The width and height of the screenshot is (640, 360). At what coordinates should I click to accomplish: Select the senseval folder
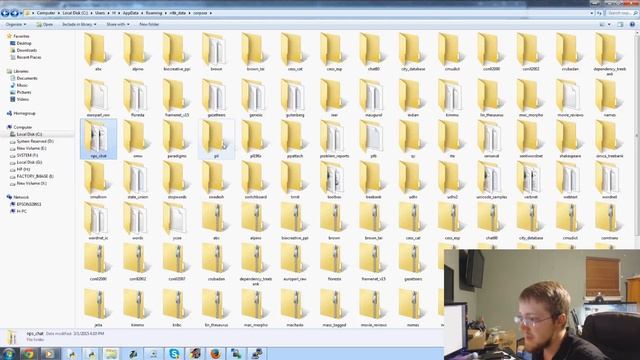491,139
